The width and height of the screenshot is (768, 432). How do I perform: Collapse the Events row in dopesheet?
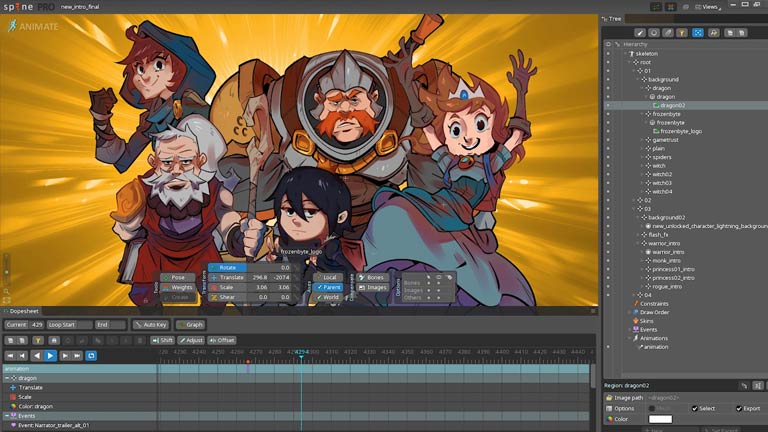point(7,416)
